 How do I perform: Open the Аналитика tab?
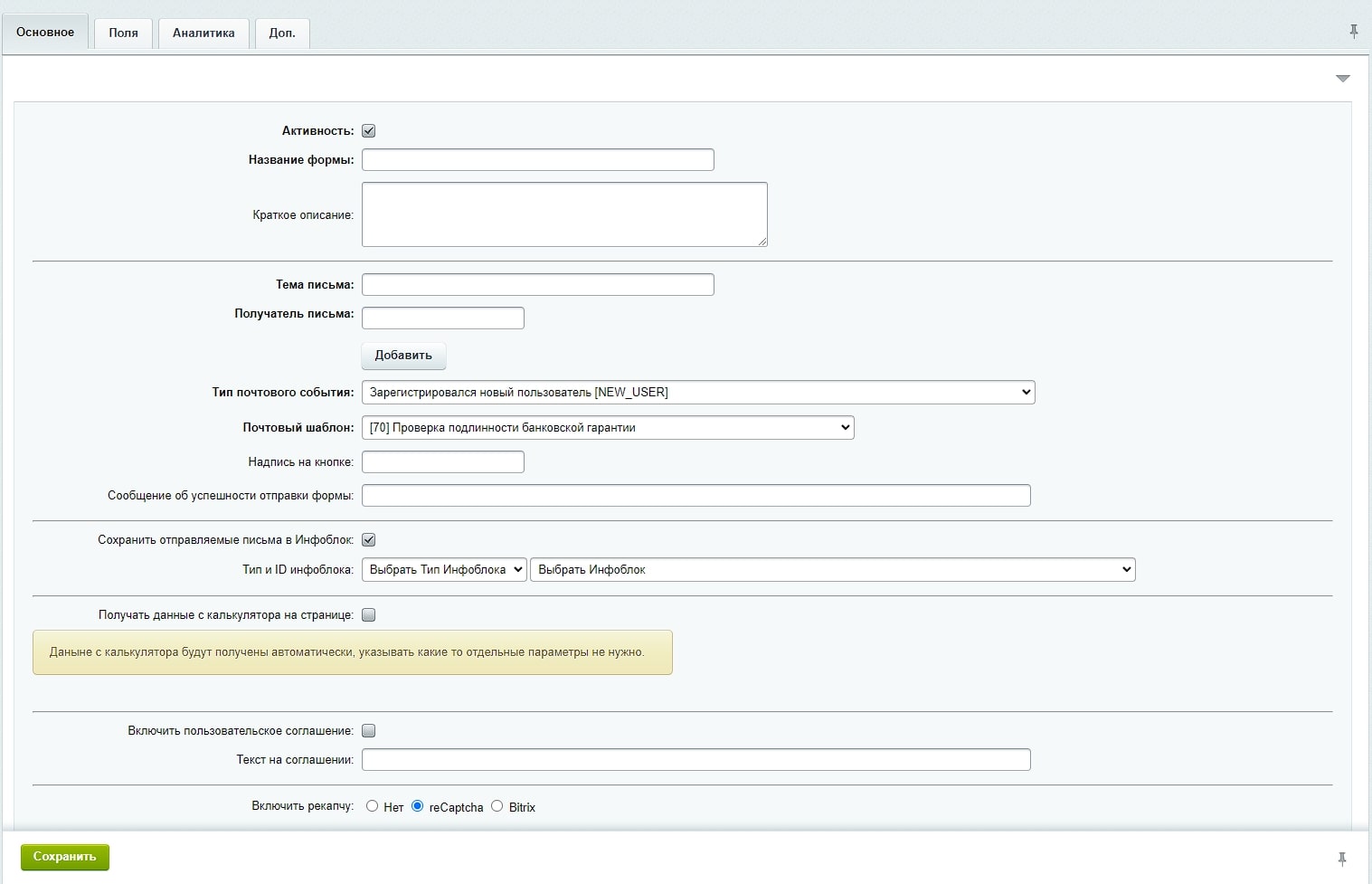203,33
